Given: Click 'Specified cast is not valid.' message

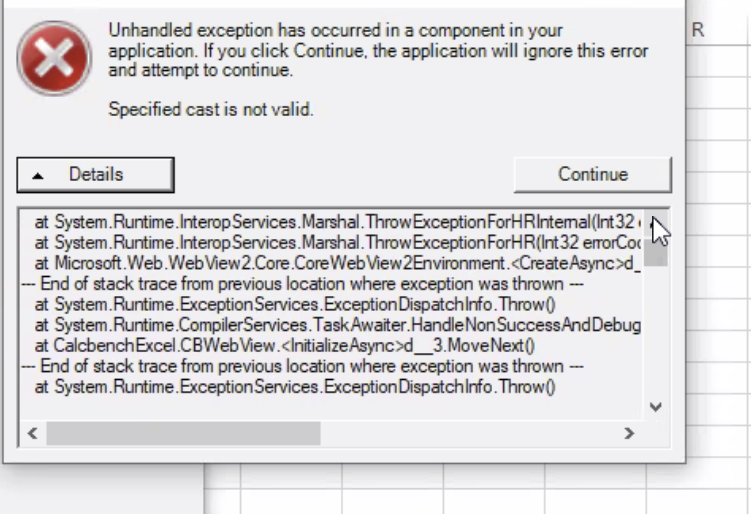Looking at the screenshot, I should point(211,110).
